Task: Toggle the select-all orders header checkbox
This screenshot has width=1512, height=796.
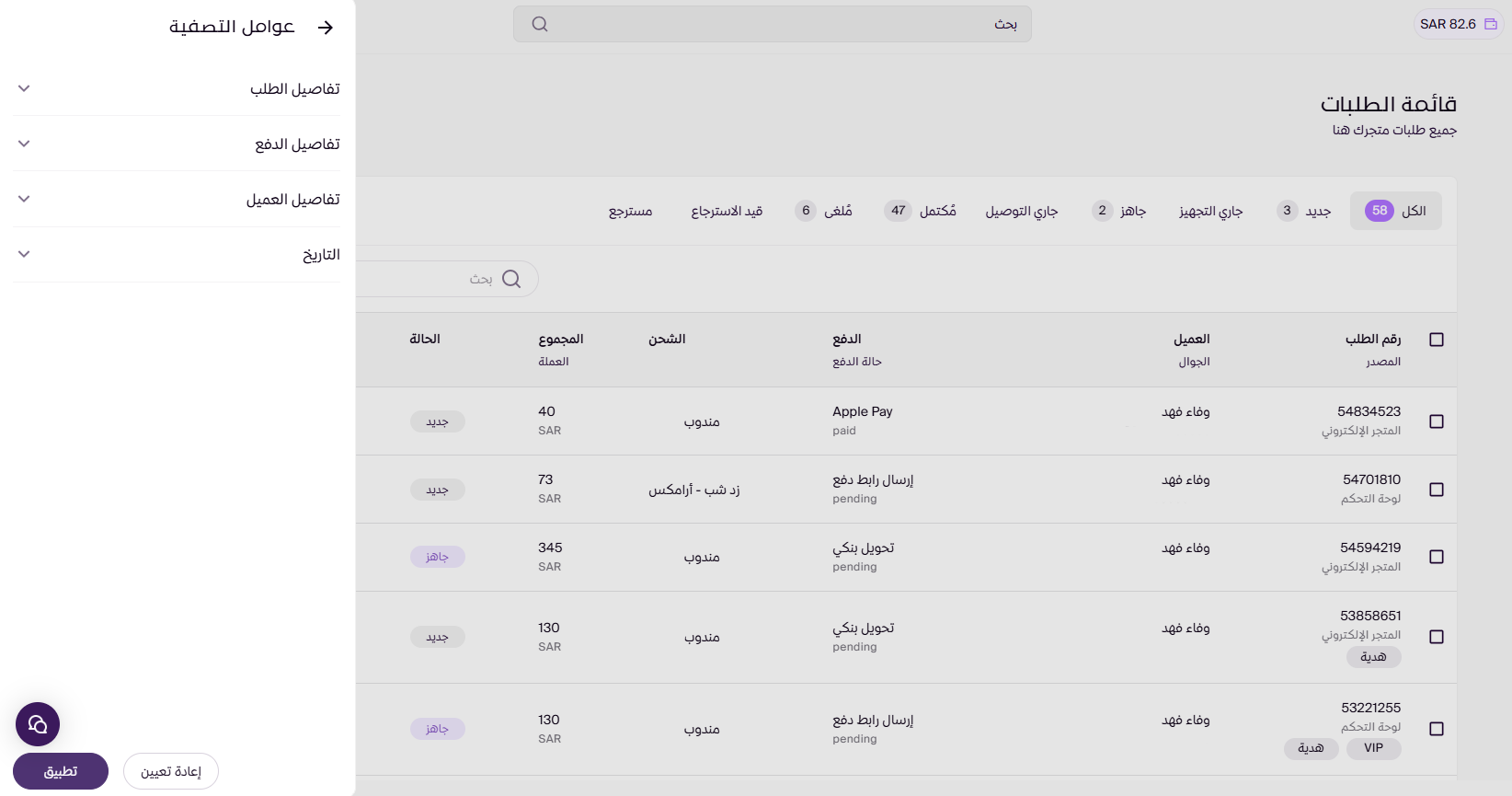Action: 1437,340
